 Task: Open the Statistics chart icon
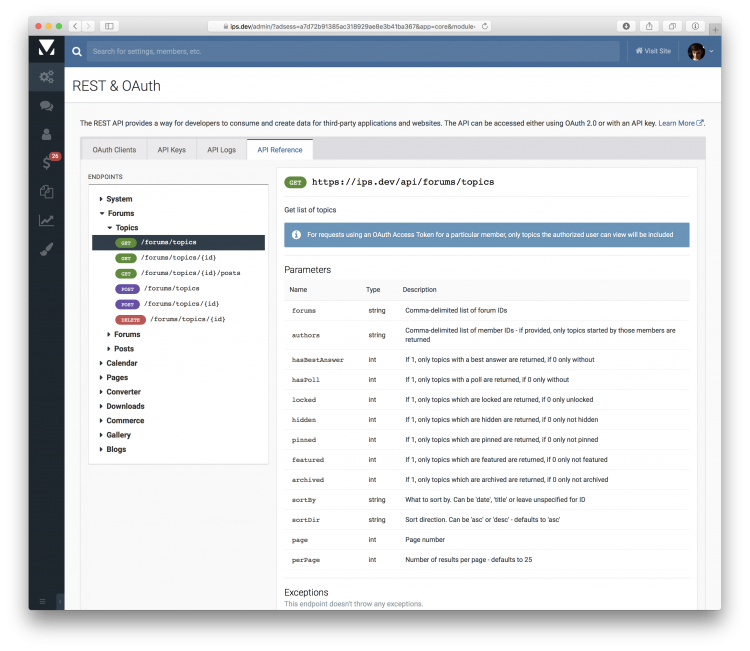pyautogui.click(x=46, y=220)
